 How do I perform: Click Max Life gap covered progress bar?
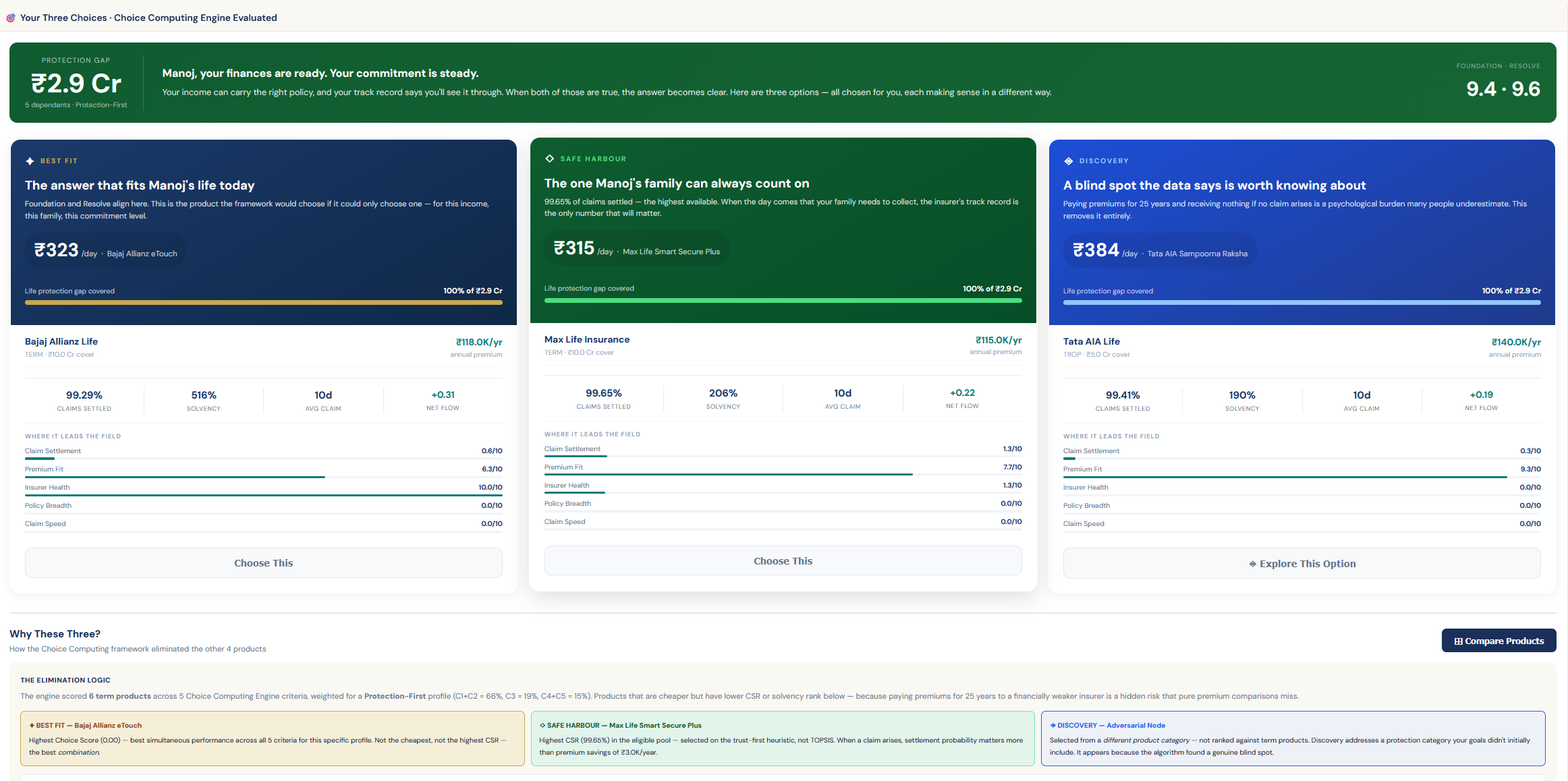tap(783, 301)
